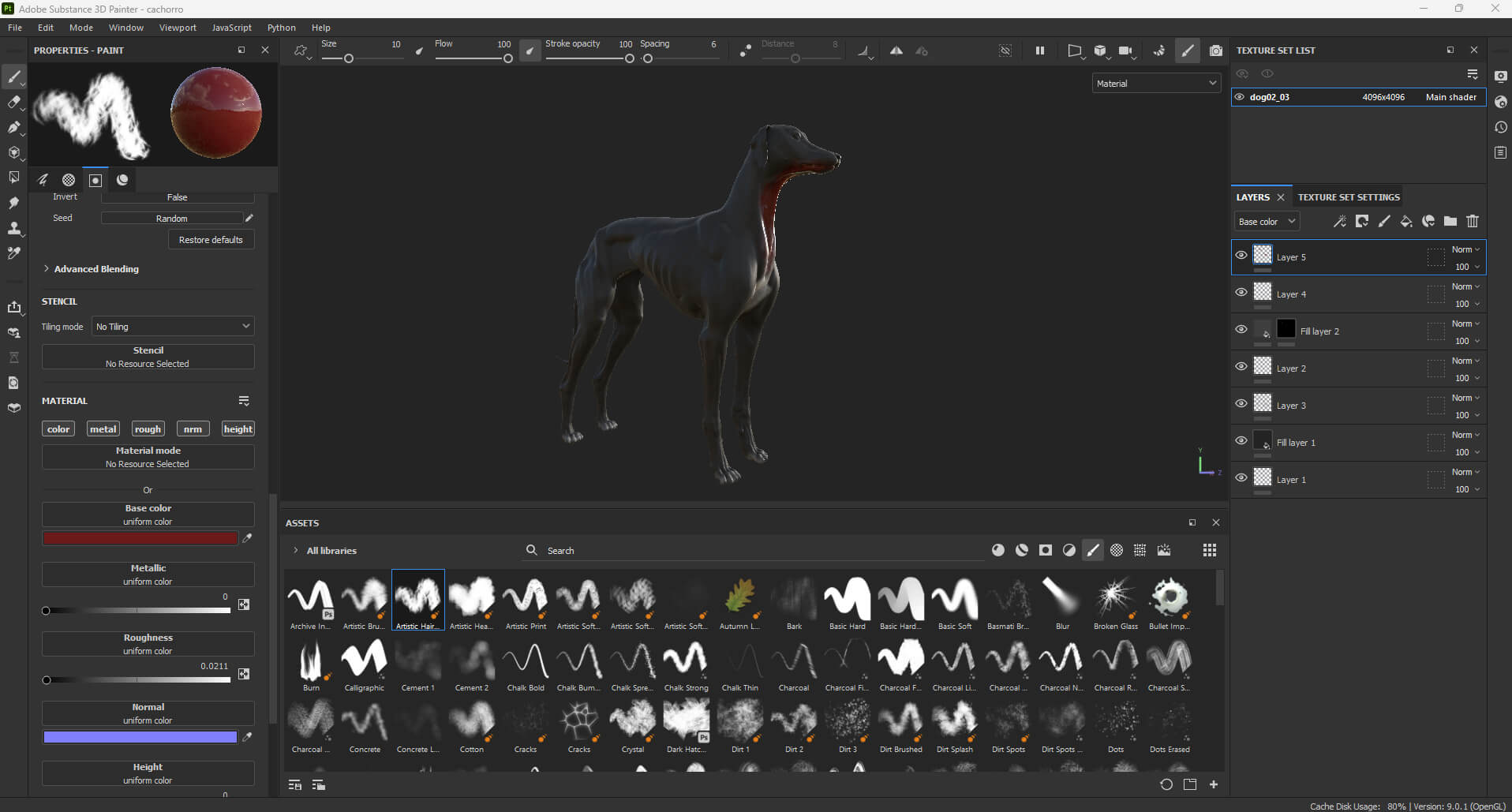This screenshot has height=812, width=1512.
Task: Click Seed Random button
Action: coord(171,219)
